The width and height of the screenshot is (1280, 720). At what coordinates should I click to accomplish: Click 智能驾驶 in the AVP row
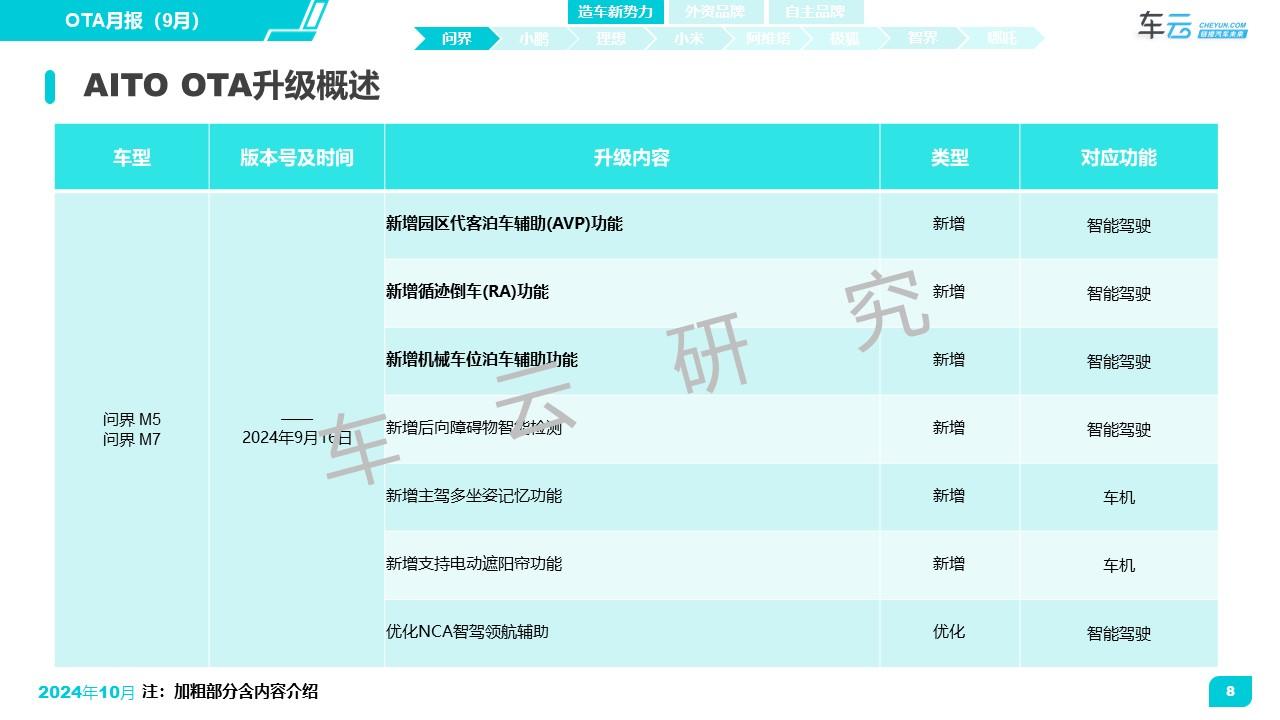coord(1119,226)
